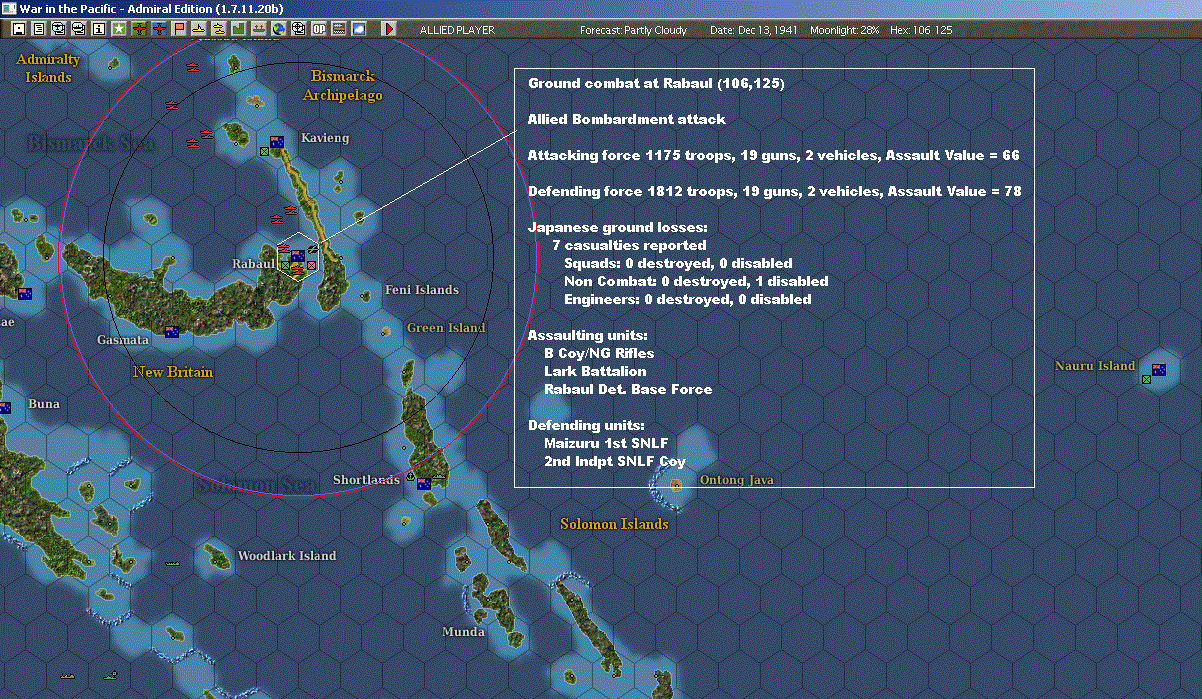
Task: Click "Allied Bombardment attack" line
Action: 627,120
